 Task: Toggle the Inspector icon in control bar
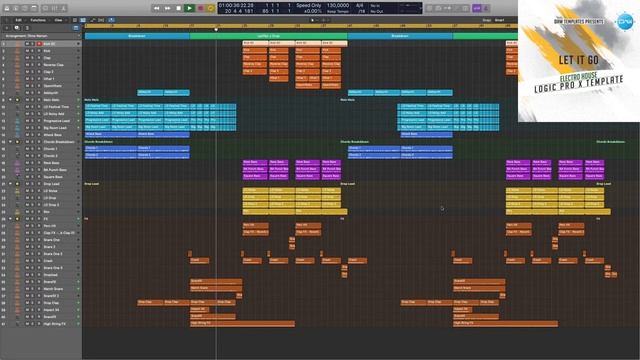pos(16,8)
